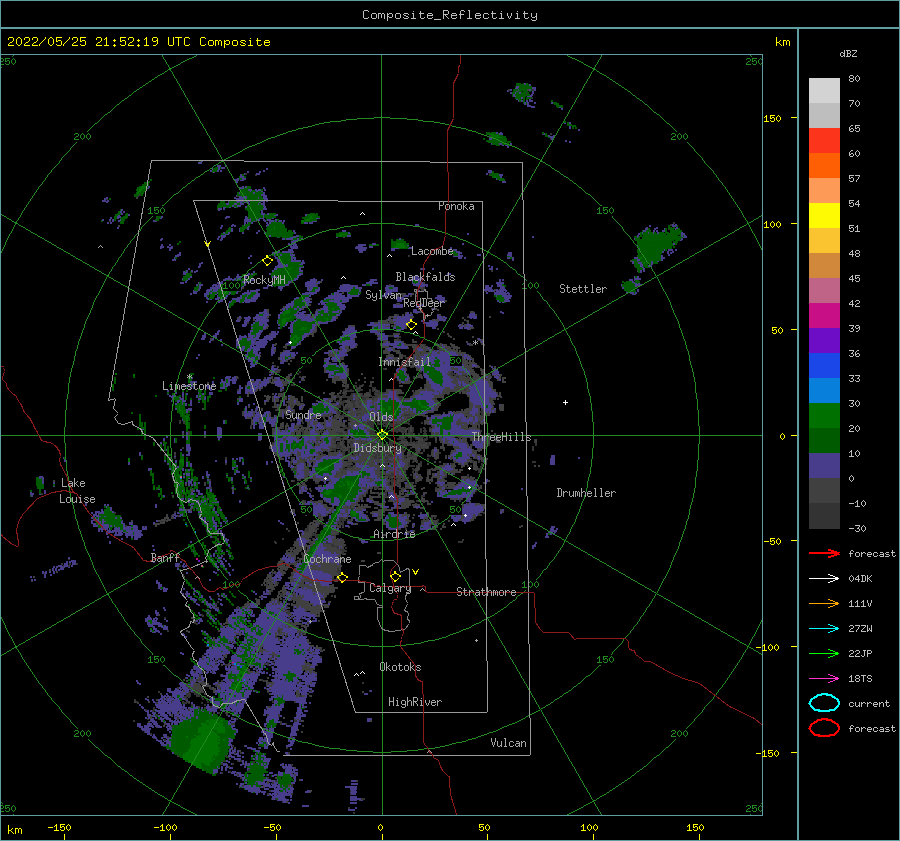Click the Okotoks label

400,667
